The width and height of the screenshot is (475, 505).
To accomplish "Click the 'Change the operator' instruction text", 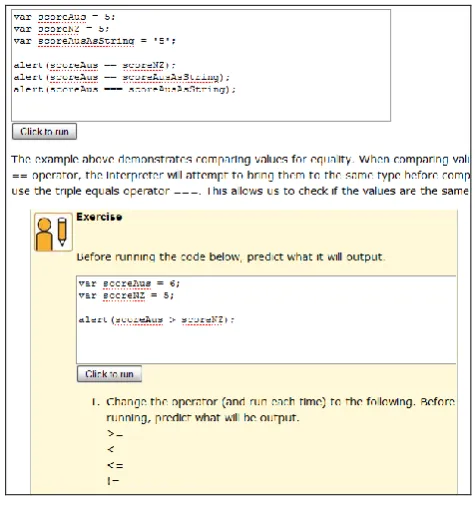I will pyautogui.click(x=280, y=409).
